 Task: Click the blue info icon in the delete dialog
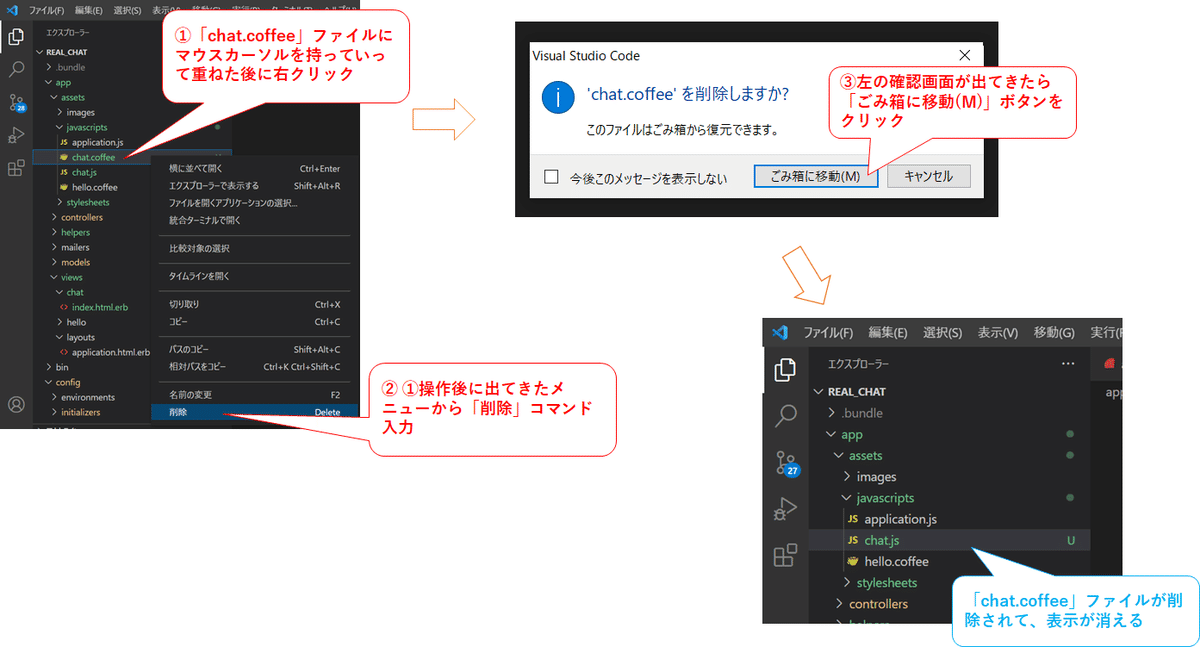[557, 96]
